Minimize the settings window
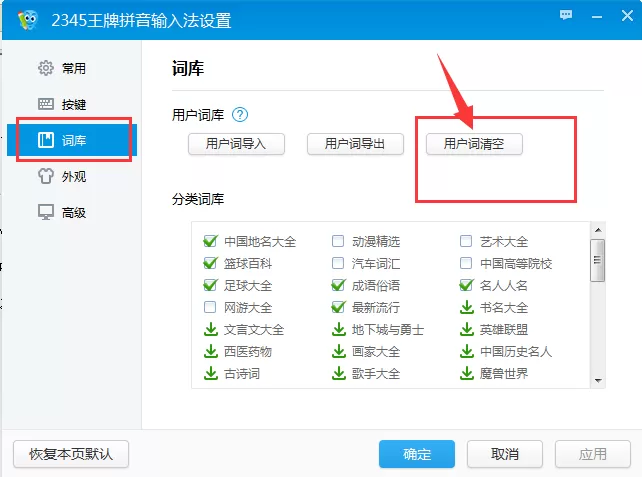 point(597,17)
